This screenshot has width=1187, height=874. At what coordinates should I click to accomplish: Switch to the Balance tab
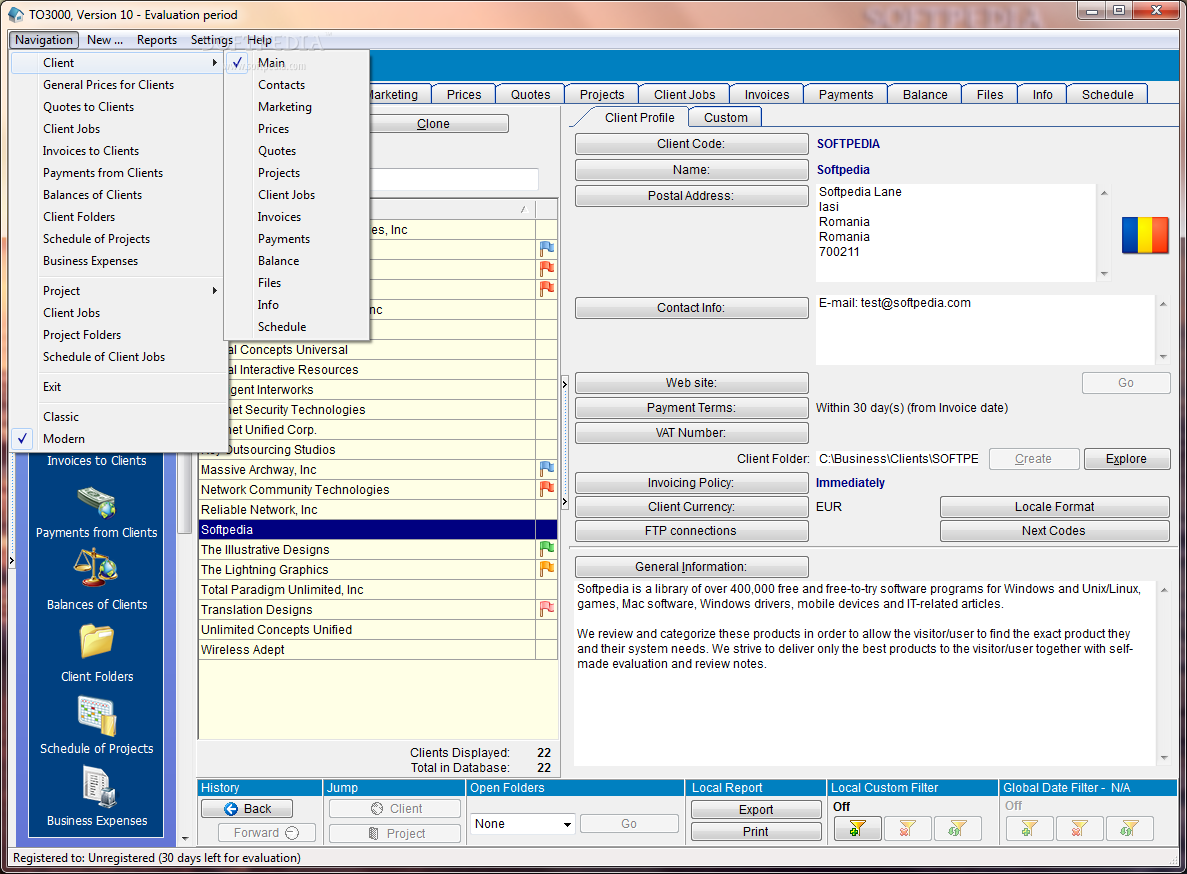tap(924, 95)
